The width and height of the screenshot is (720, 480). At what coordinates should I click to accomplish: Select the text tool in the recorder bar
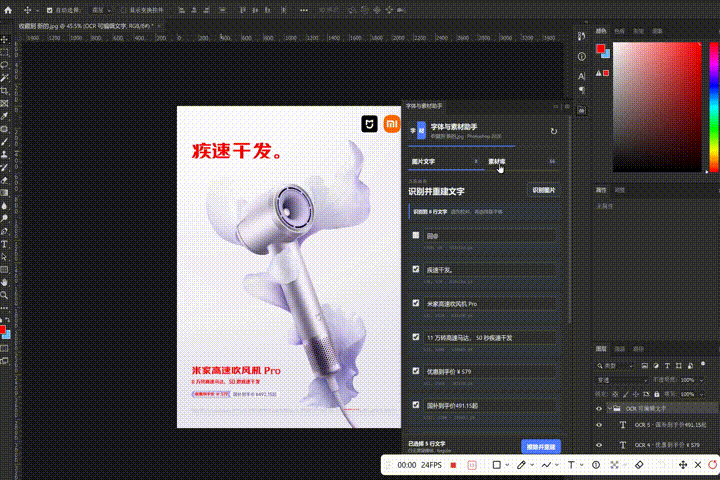coord(571,465)
